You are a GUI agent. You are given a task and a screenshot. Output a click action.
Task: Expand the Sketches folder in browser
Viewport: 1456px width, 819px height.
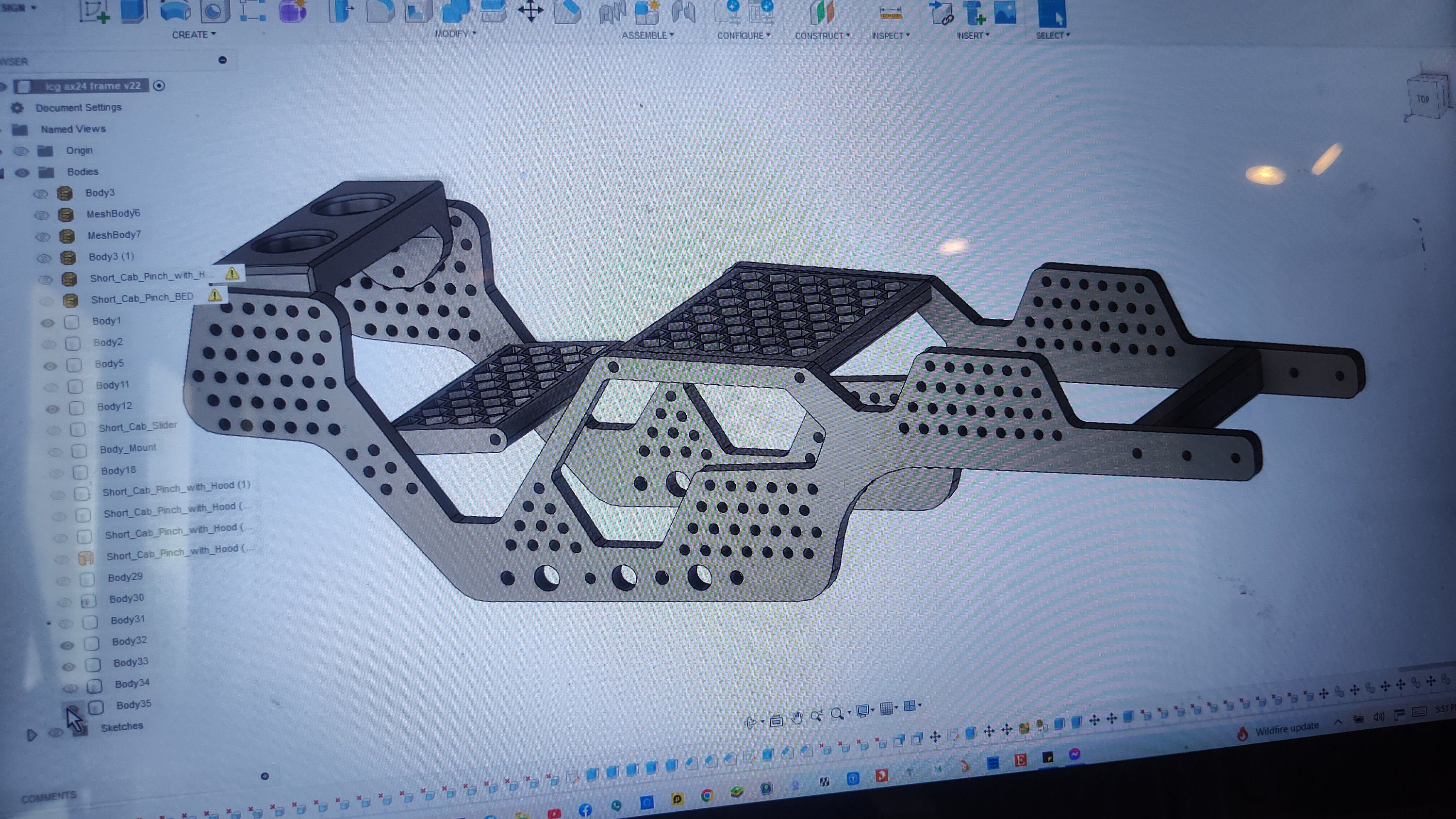point(31,735)
